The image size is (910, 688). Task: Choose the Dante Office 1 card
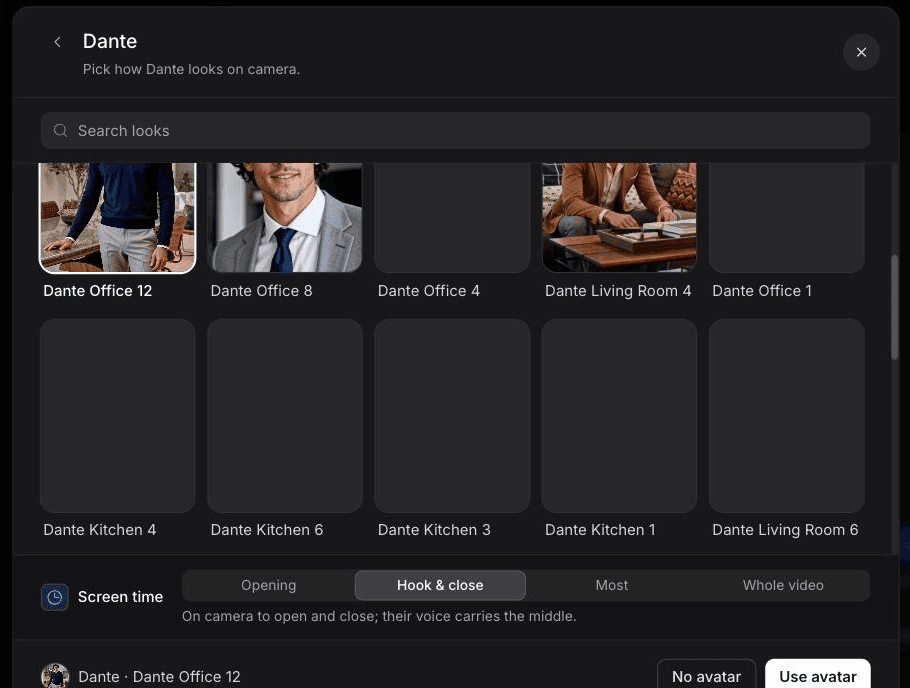[786, 218]
